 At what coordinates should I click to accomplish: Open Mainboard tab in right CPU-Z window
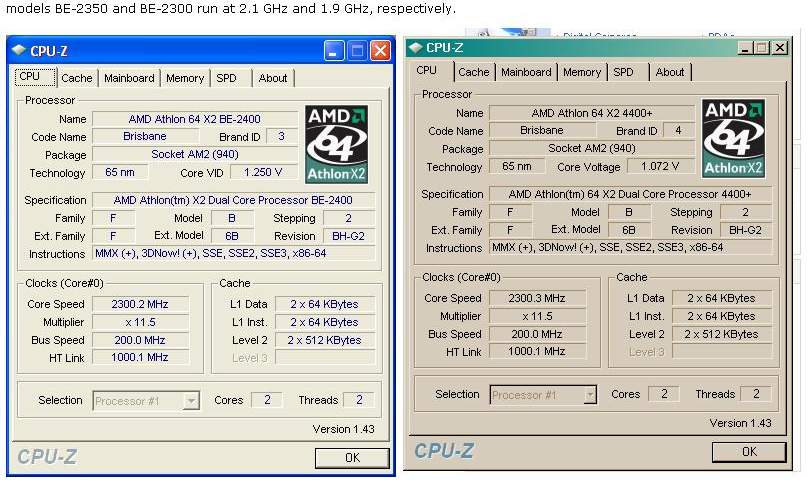click(x=526, y=72)
